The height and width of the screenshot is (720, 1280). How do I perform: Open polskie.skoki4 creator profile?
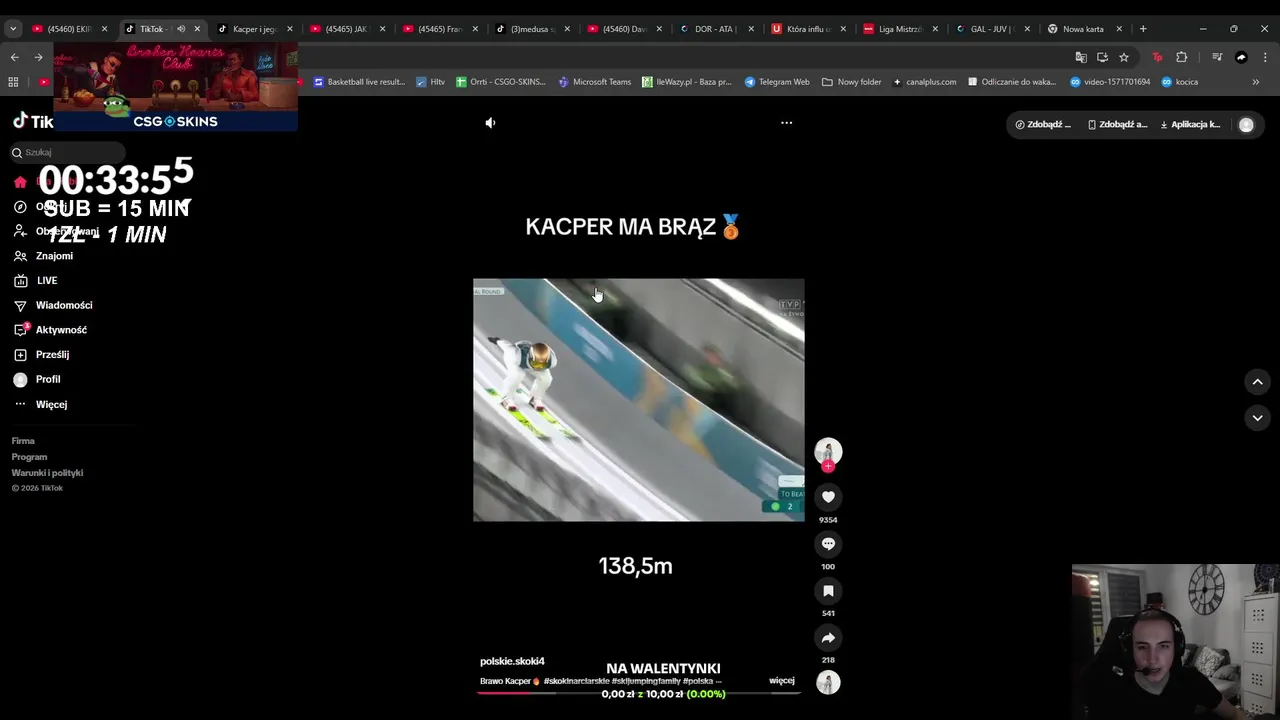click(x=512, y=661)
